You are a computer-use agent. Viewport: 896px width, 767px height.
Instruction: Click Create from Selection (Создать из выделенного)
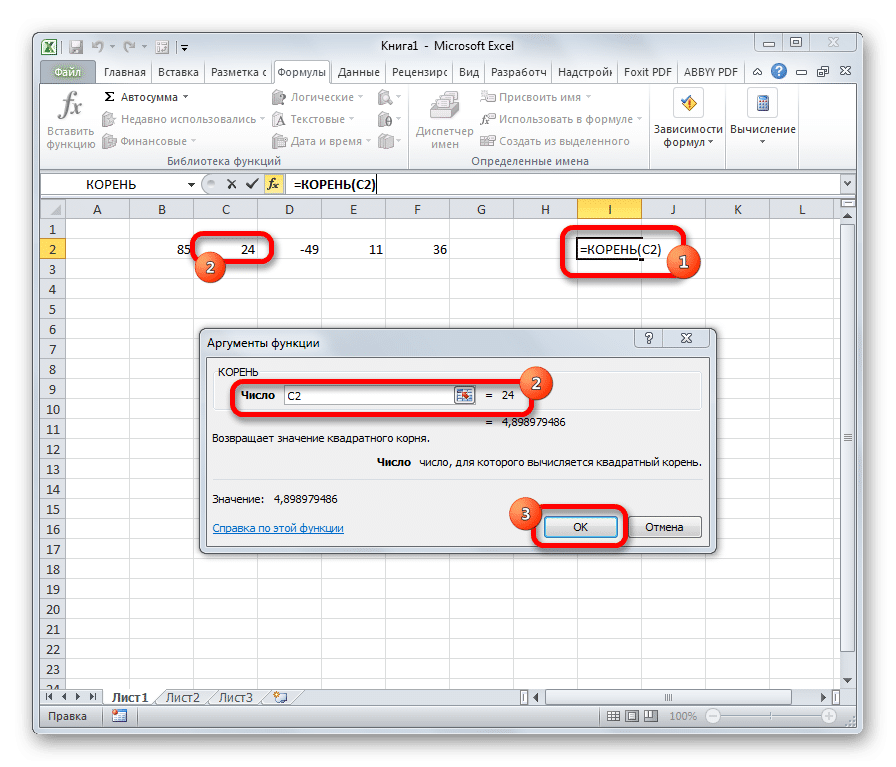coord(555,141)
